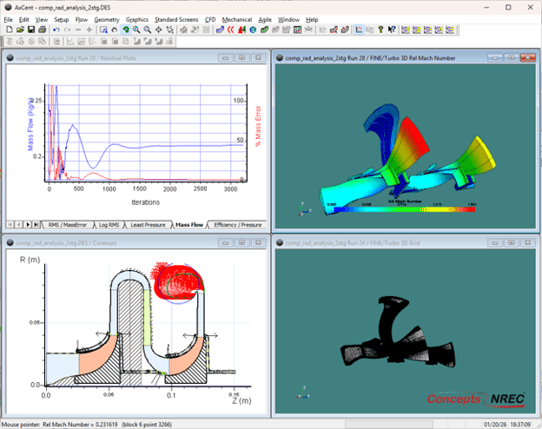Open the Window menu
Viewport: 542px width, 429px height.
(x=289, y=20)
